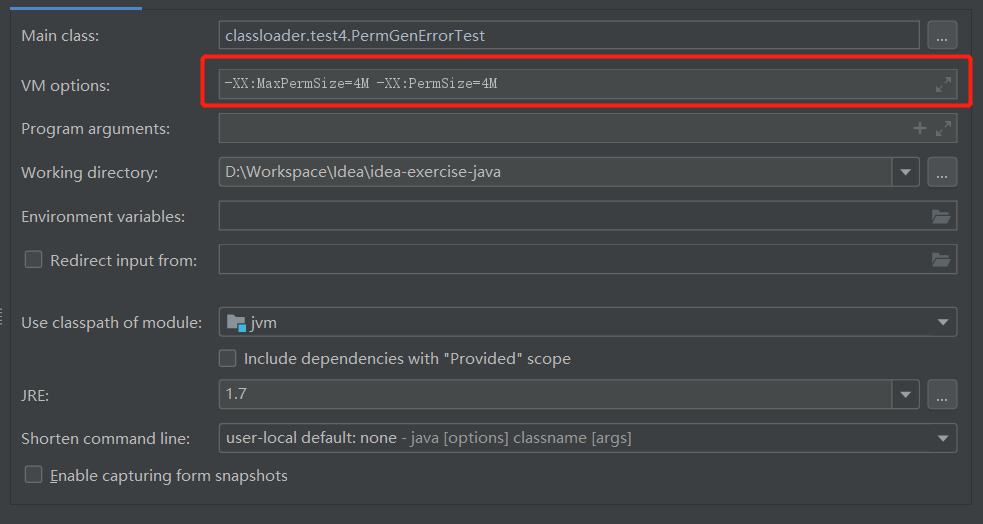
Task: Browse for JRE with ellipsis button
Action: click(x=942, y=394)
